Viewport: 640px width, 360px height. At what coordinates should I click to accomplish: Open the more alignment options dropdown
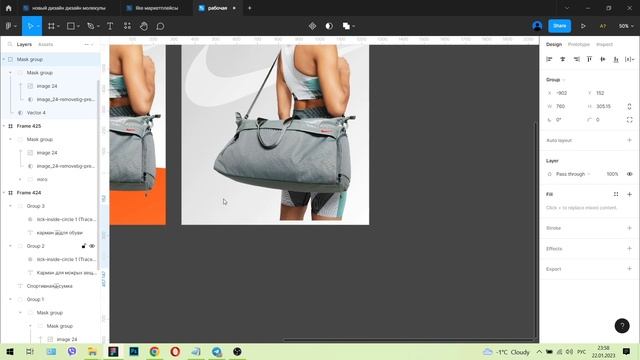pyautogui.click(x=629, y=59)
